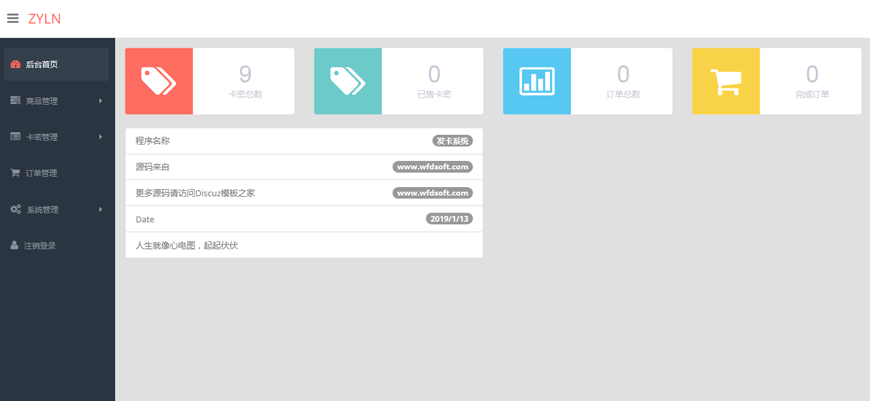Click the yellow shopping cart icon
870x401 pixels.
(x=726, y=81)
